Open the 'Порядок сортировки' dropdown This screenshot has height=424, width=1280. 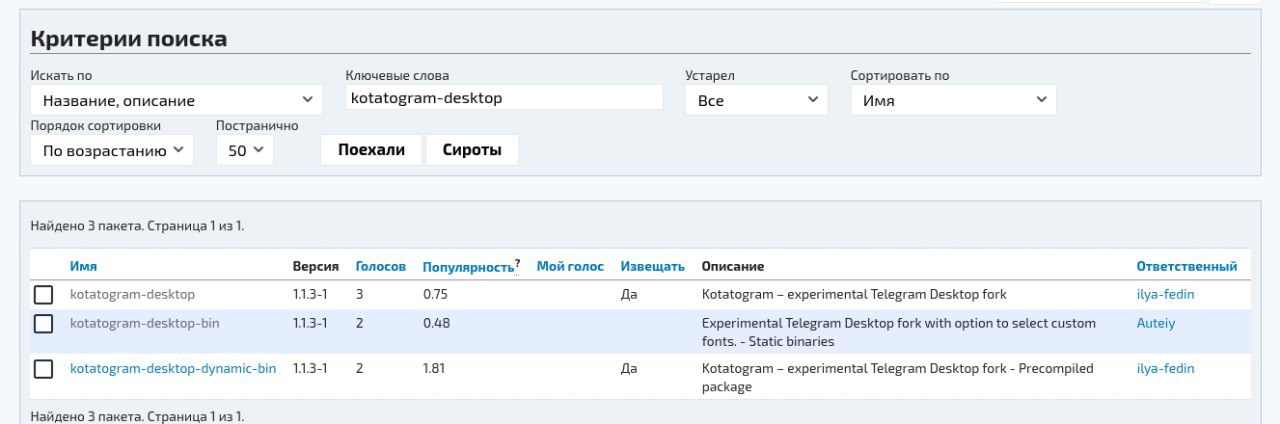tap(110, 150)
